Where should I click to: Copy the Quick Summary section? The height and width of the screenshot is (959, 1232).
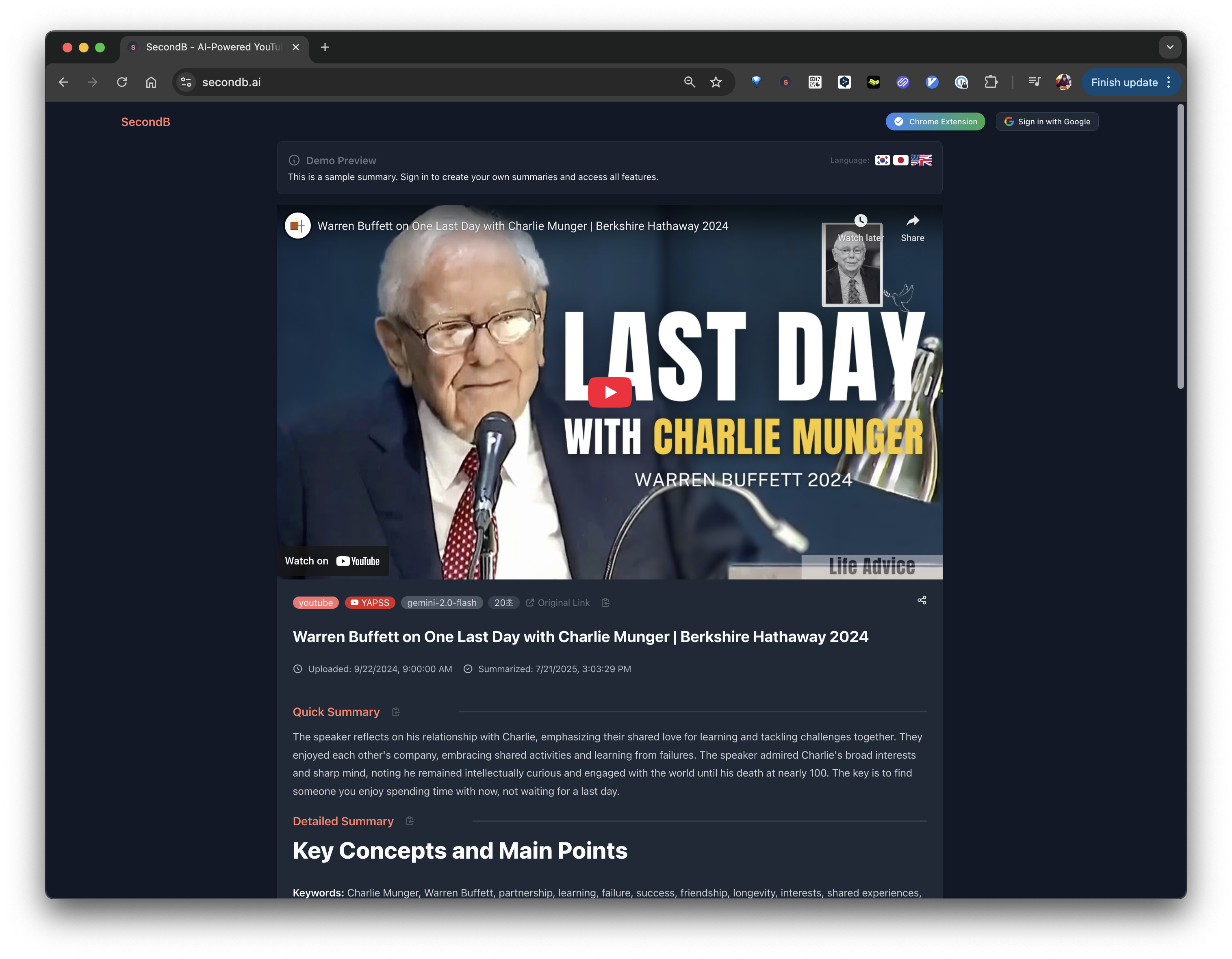point(396,712)
